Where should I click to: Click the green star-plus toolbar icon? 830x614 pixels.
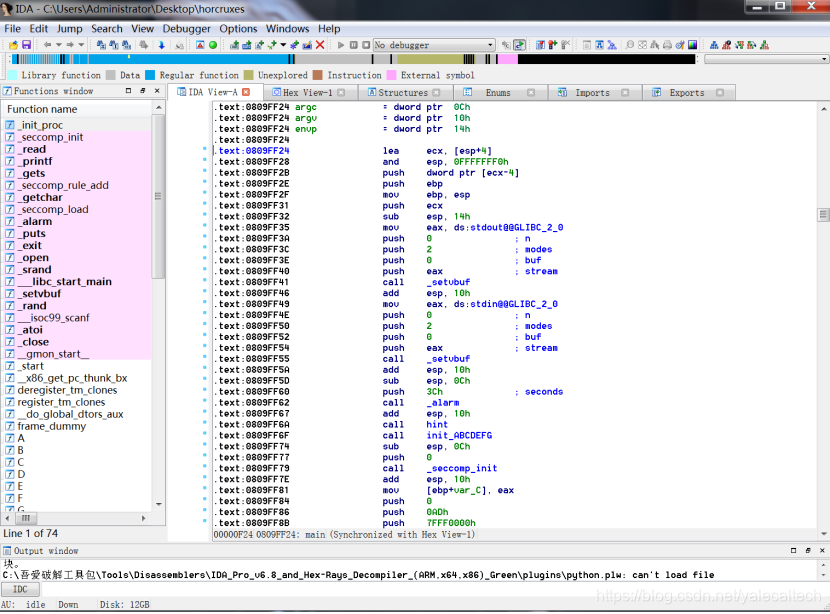[272, 45]
